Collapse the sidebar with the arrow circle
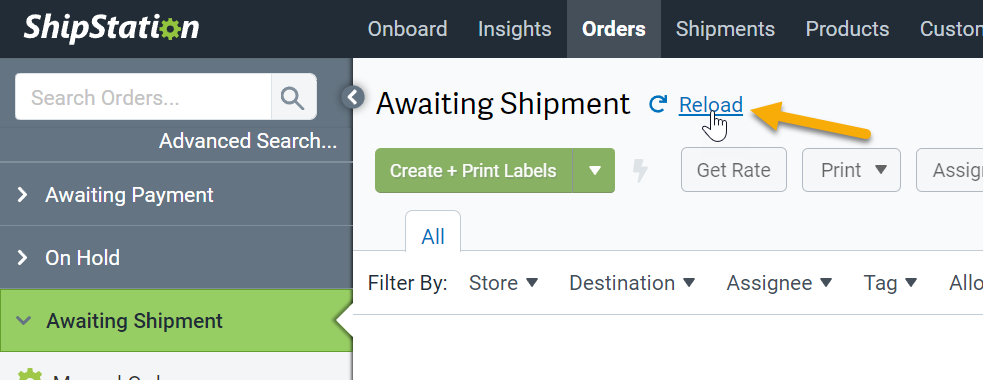The image size is (983, 380). click(x=354, y=97)
